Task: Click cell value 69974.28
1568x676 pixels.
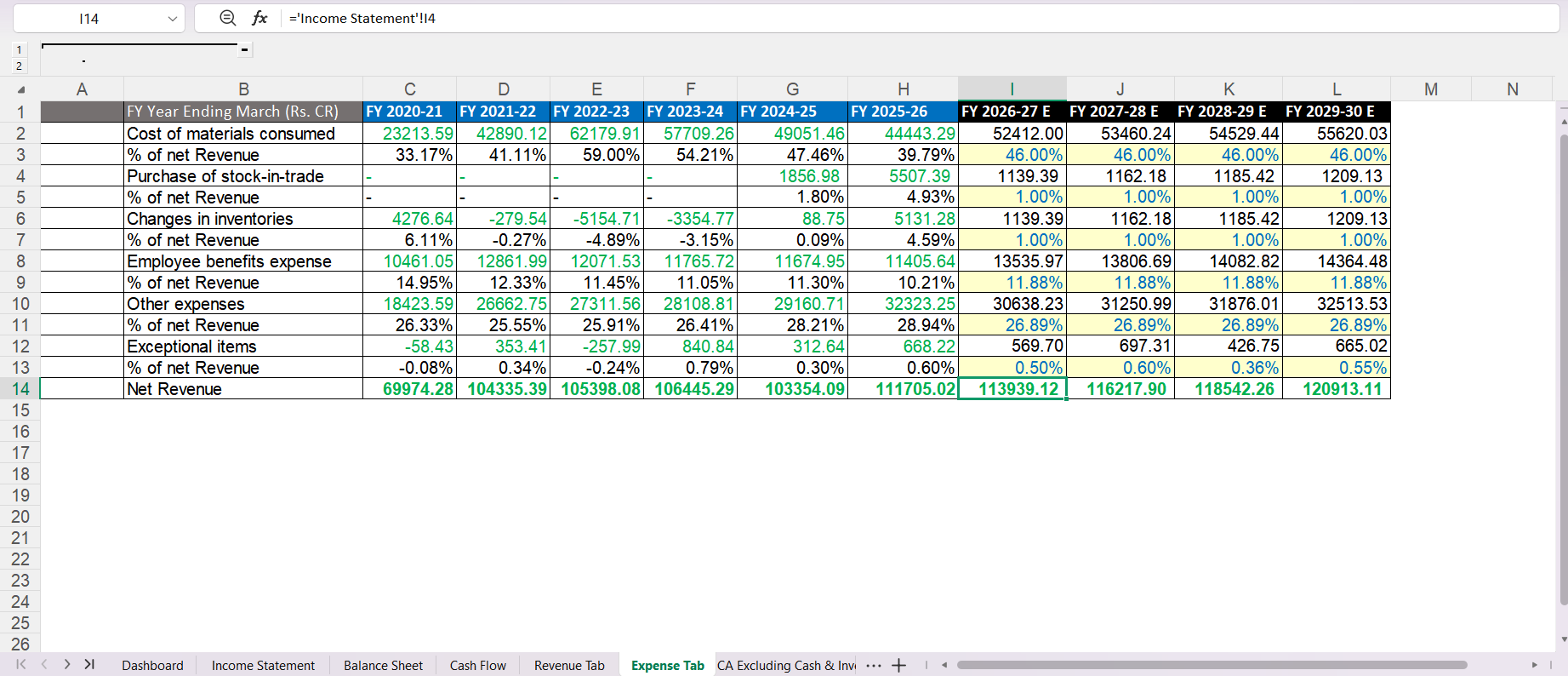Action: 409,389
